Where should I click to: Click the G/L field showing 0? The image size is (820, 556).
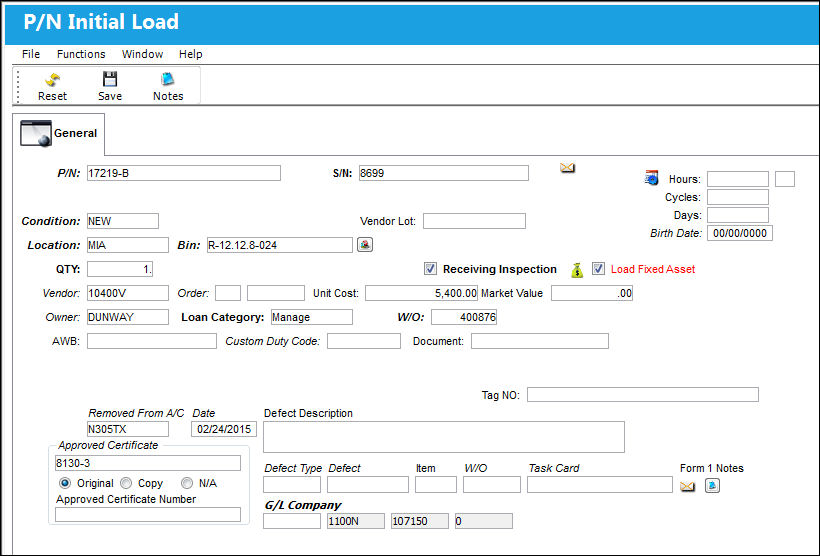[x=484, y=521]
